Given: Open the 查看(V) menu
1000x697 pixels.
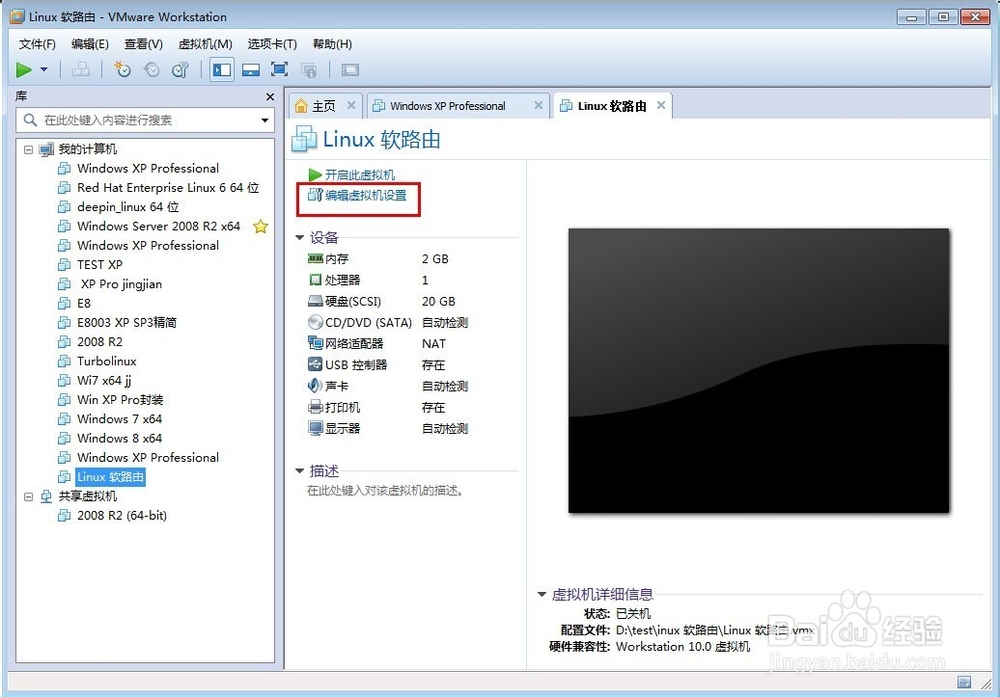Looking at the screenshot, I should 143,44.
